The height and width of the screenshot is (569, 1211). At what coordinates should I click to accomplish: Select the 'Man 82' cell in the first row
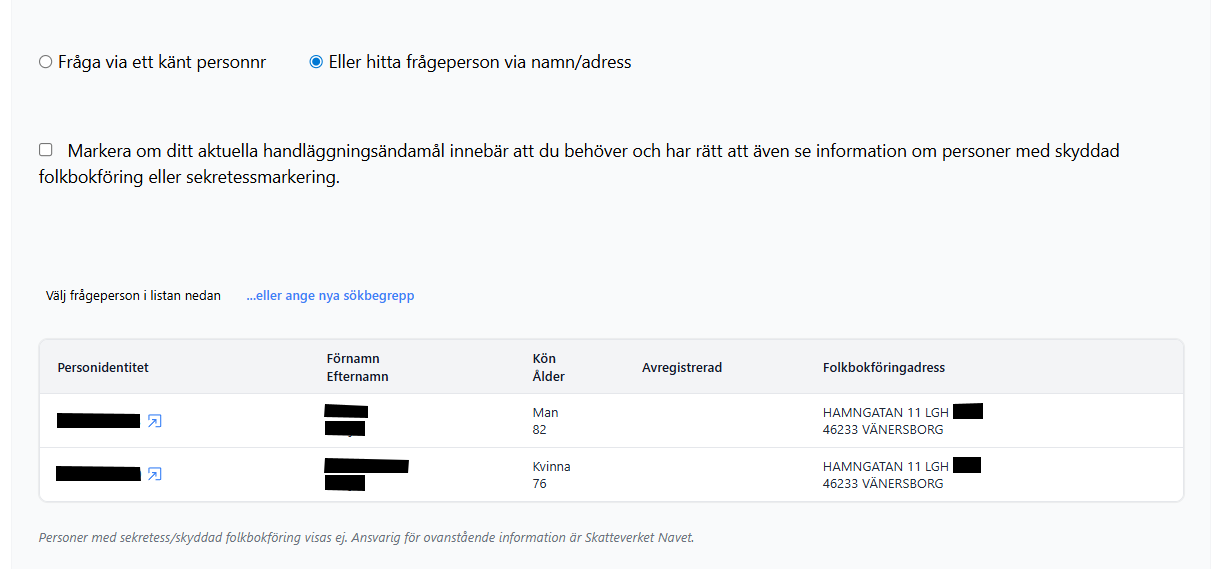[546, 421]
